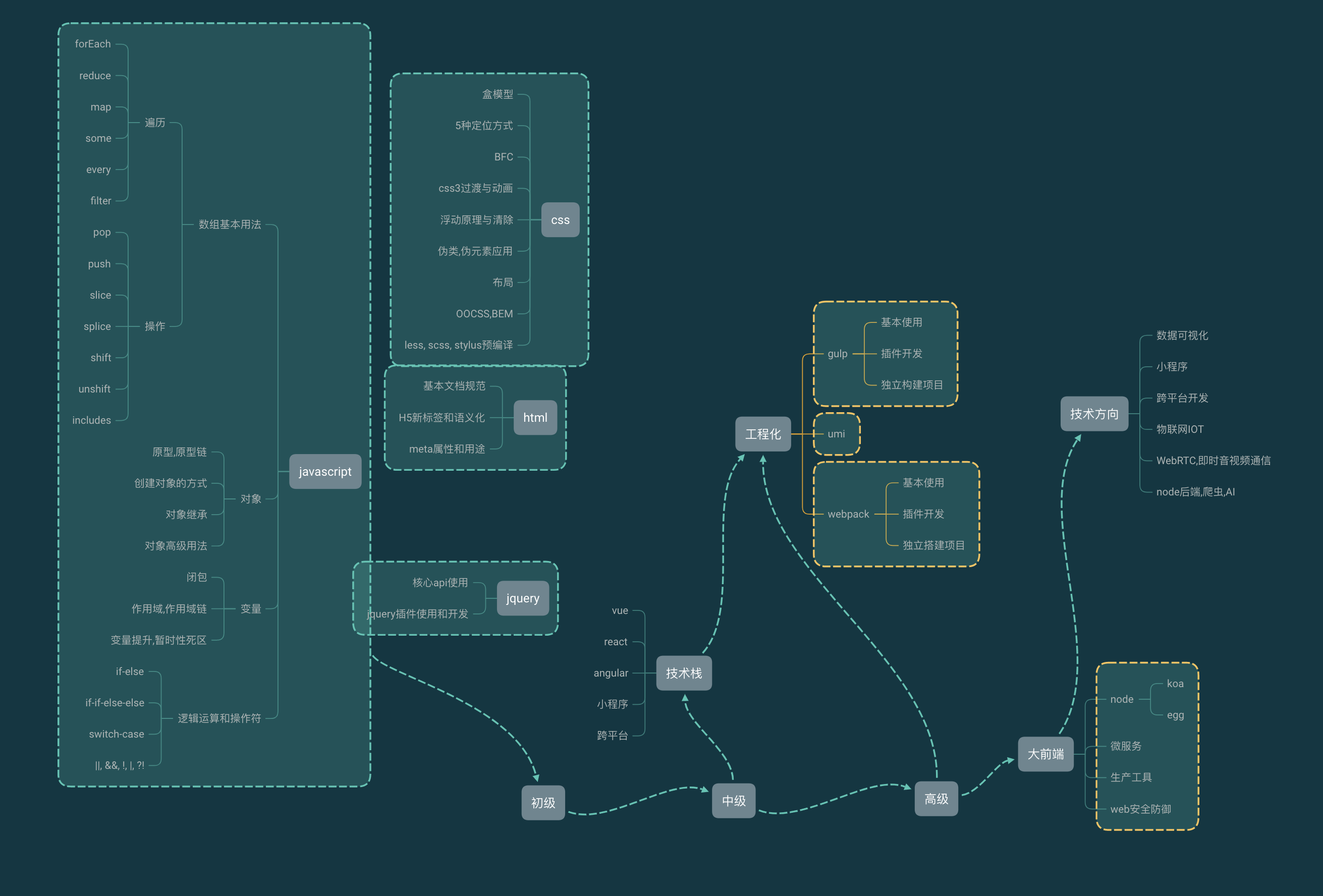Select the 工程化 node
This screenshot has width=1323, height=896.
coord(763,434)
